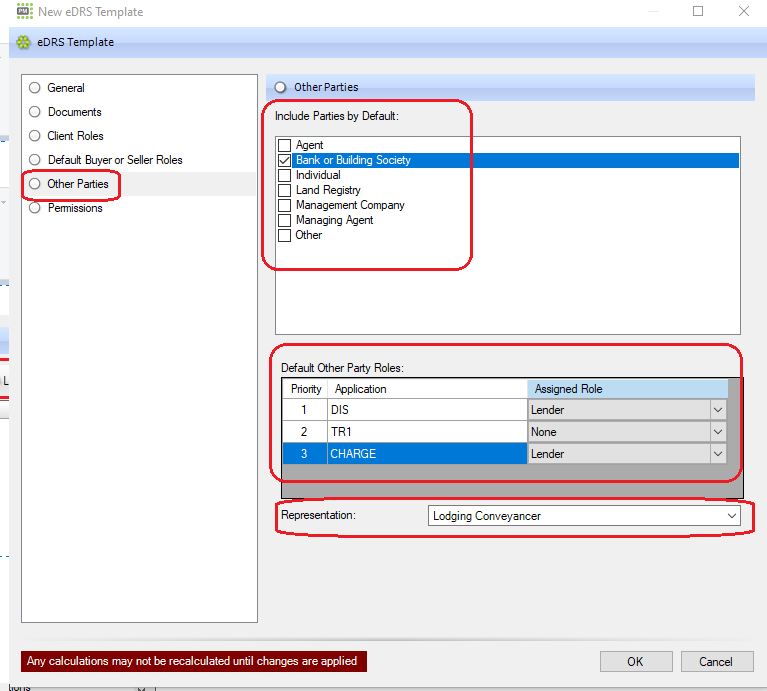The height and width of the screenshot is (691, 767).
Task: Click the app icon in title bar
Action: point(24,12)
